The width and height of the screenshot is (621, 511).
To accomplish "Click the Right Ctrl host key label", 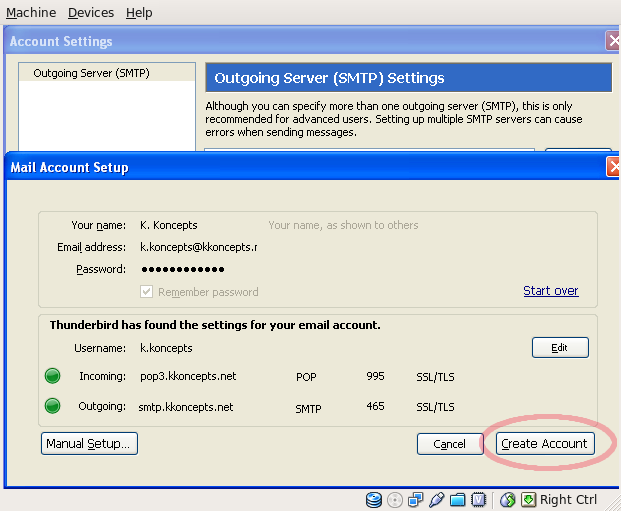I will pos(568,500).
